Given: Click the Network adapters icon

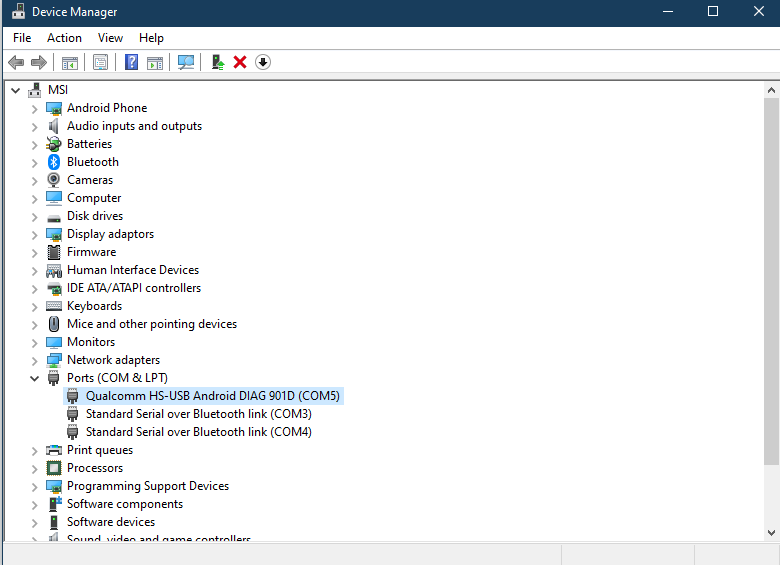Looking at the screenshot, I should (54, 360).
